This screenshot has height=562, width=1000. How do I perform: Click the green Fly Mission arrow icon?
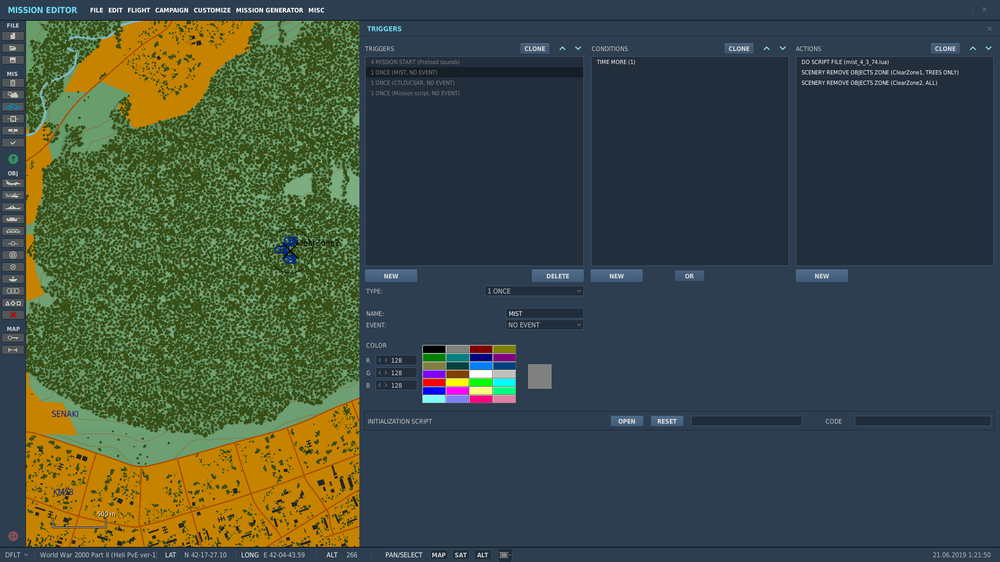point(13,159)
